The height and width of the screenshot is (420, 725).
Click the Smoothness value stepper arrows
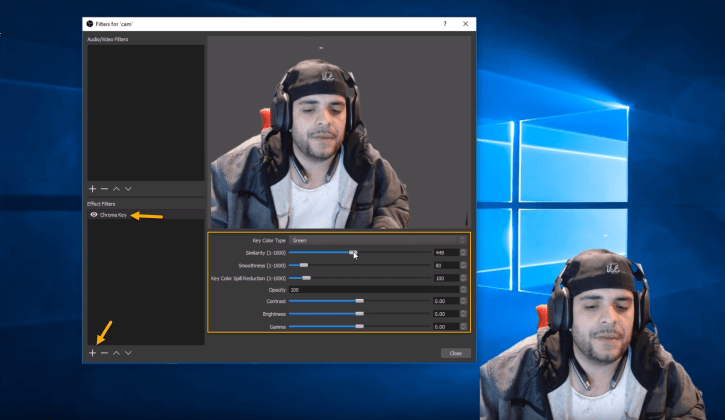[463, 265]
